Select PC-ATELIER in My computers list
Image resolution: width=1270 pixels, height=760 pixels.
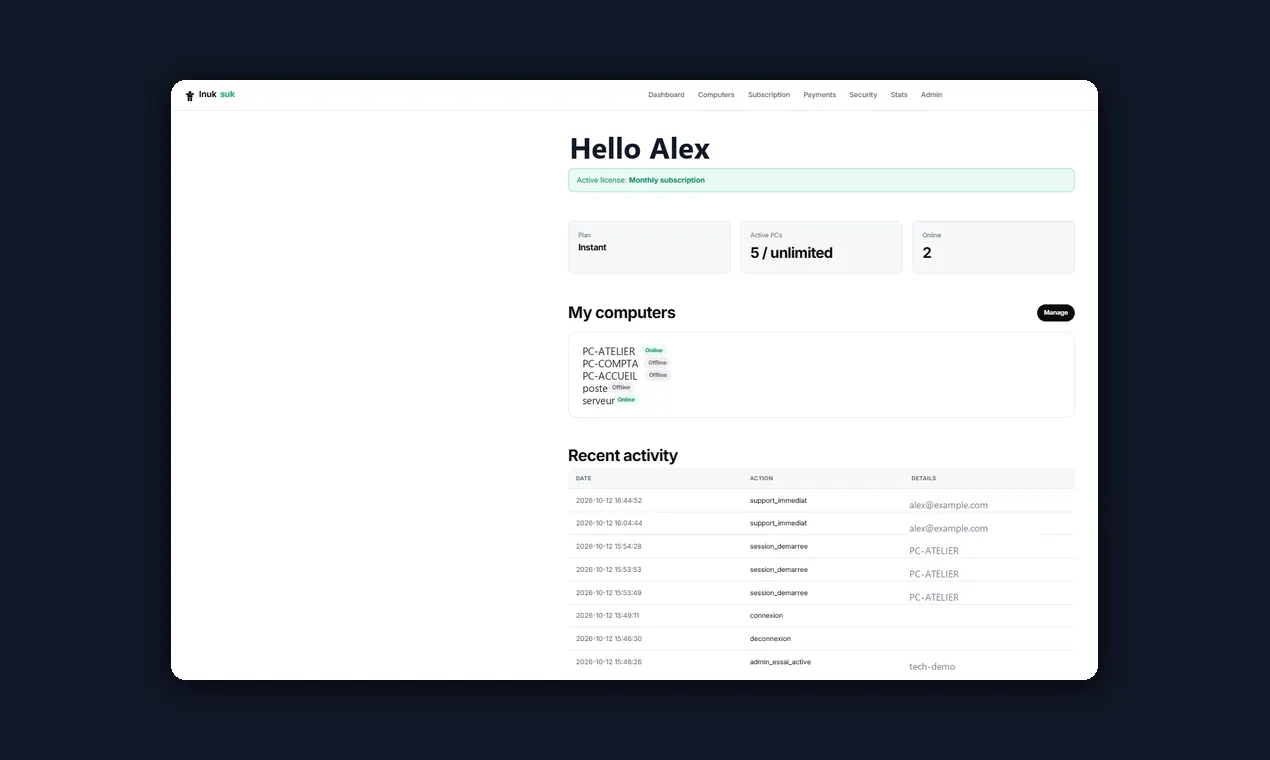click(609, 351)
